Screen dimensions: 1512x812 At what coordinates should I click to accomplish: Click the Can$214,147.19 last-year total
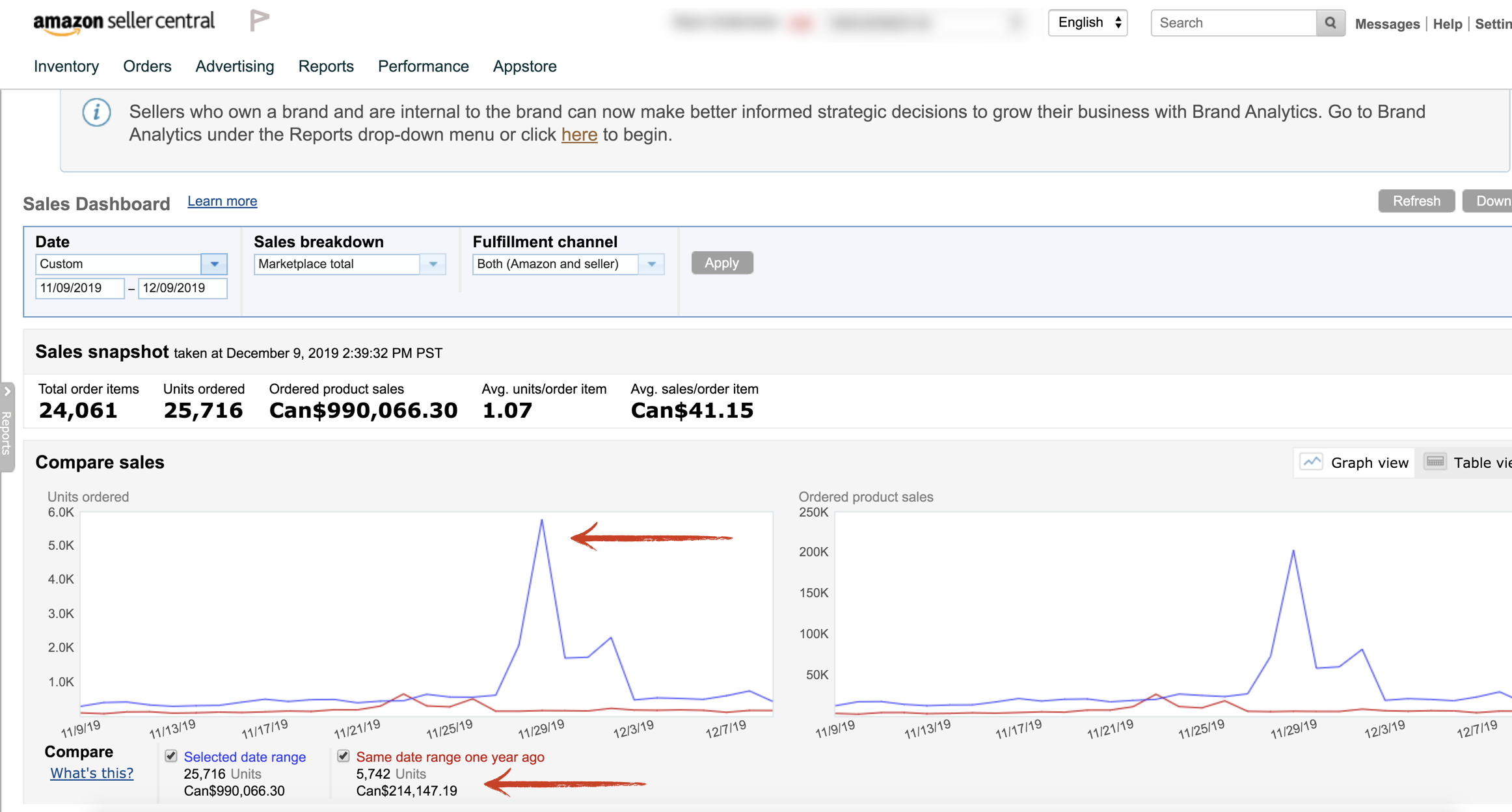pos(407,791)
